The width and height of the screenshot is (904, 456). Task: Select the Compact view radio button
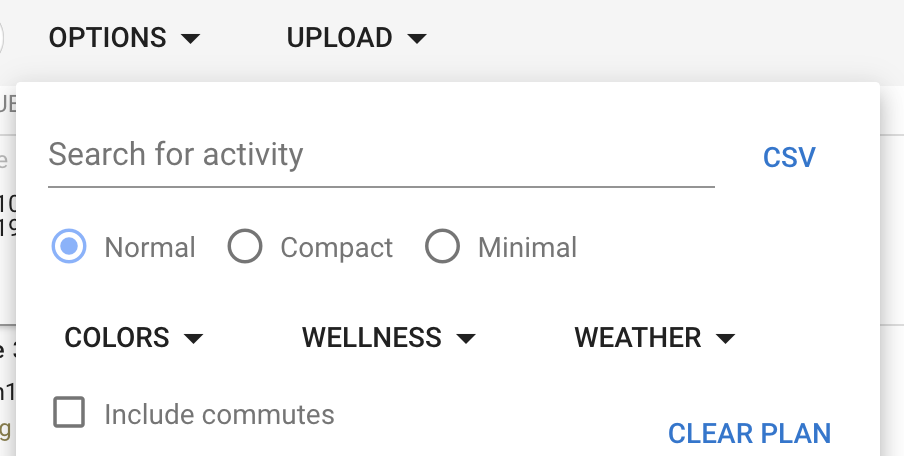click(x=245, y=247)
